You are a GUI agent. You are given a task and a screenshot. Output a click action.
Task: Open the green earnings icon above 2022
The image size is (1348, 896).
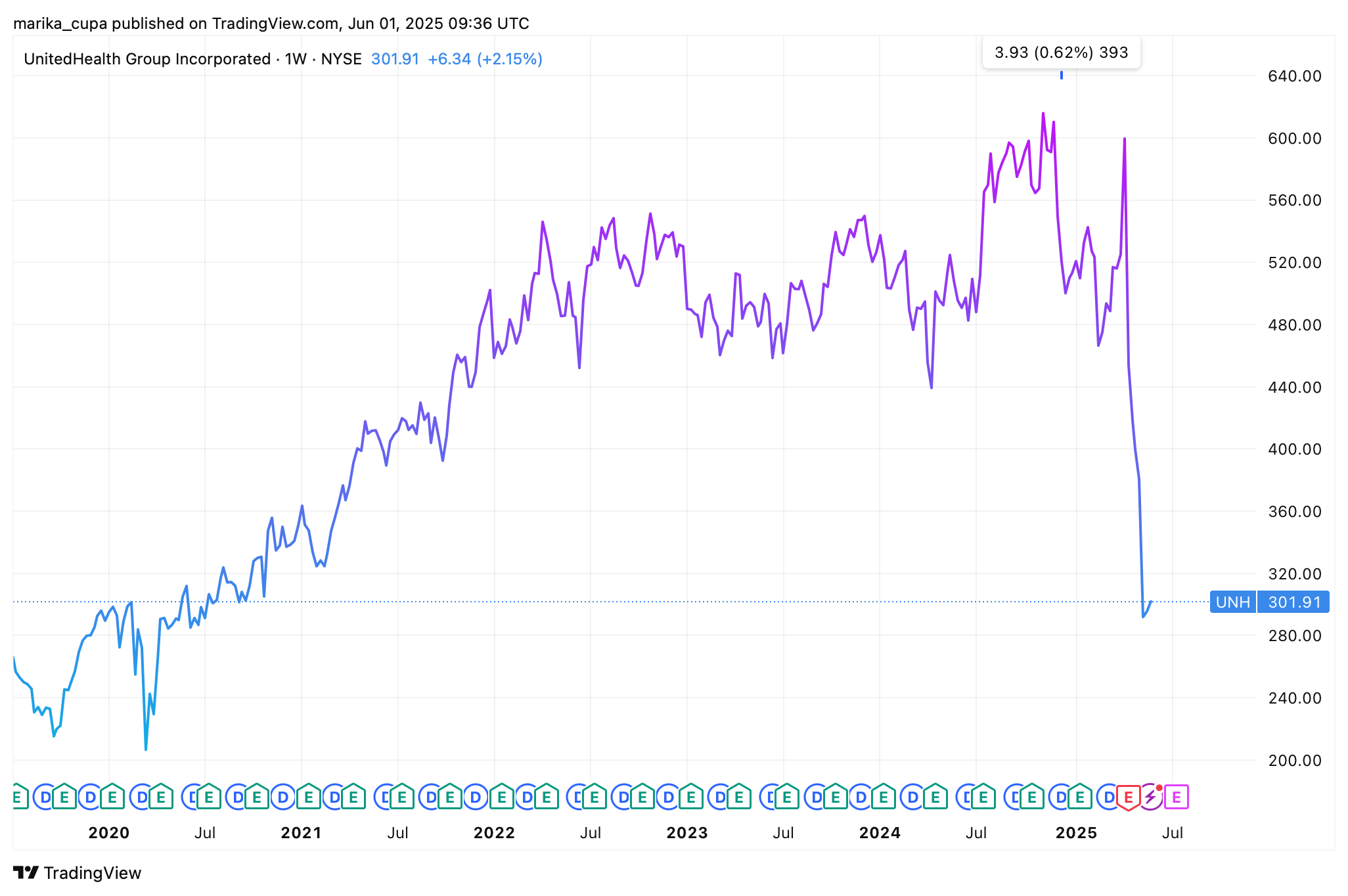pos(501,797)
